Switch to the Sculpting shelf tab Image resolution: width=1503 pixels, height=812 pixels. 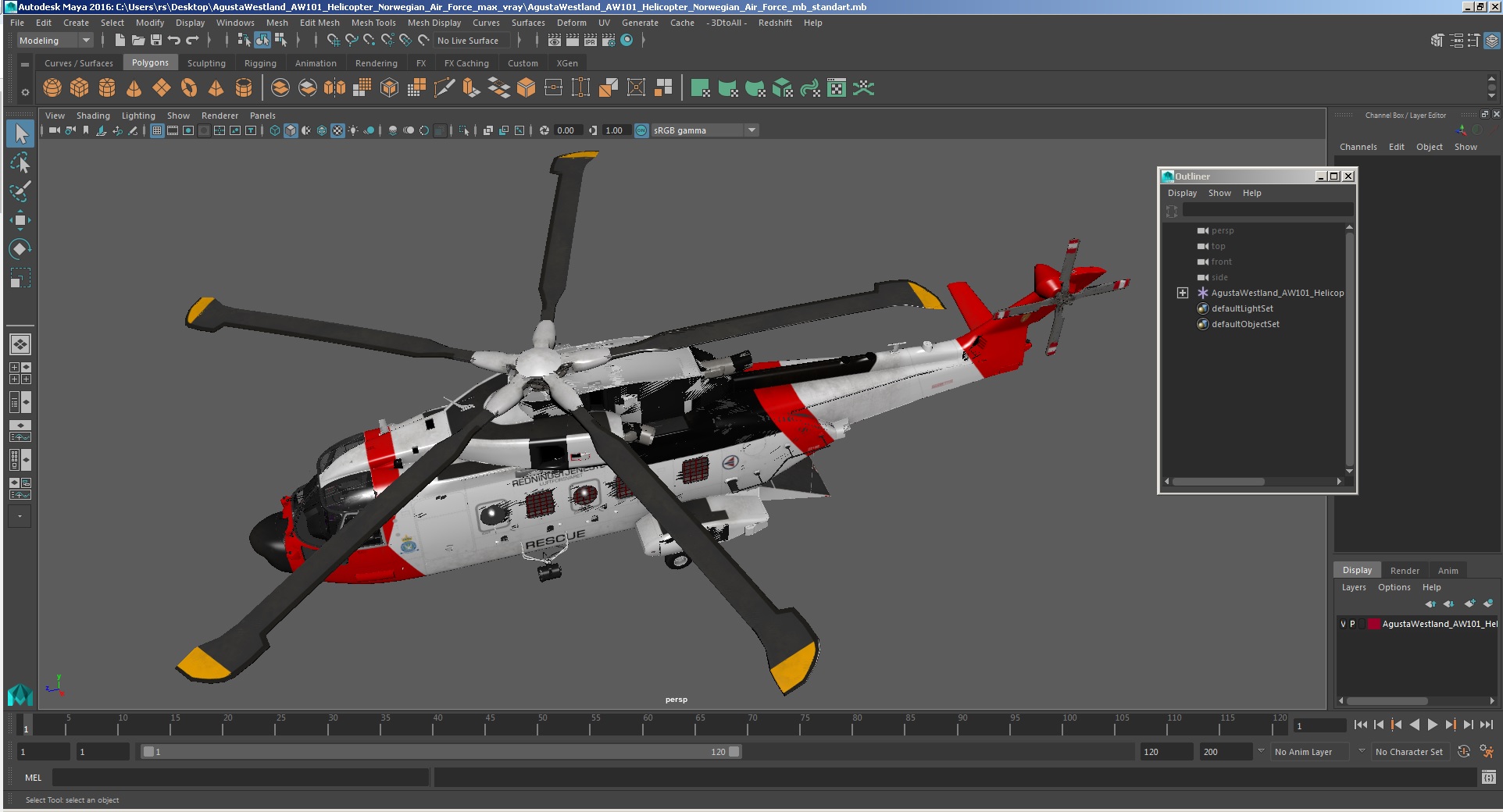point(206,63)
